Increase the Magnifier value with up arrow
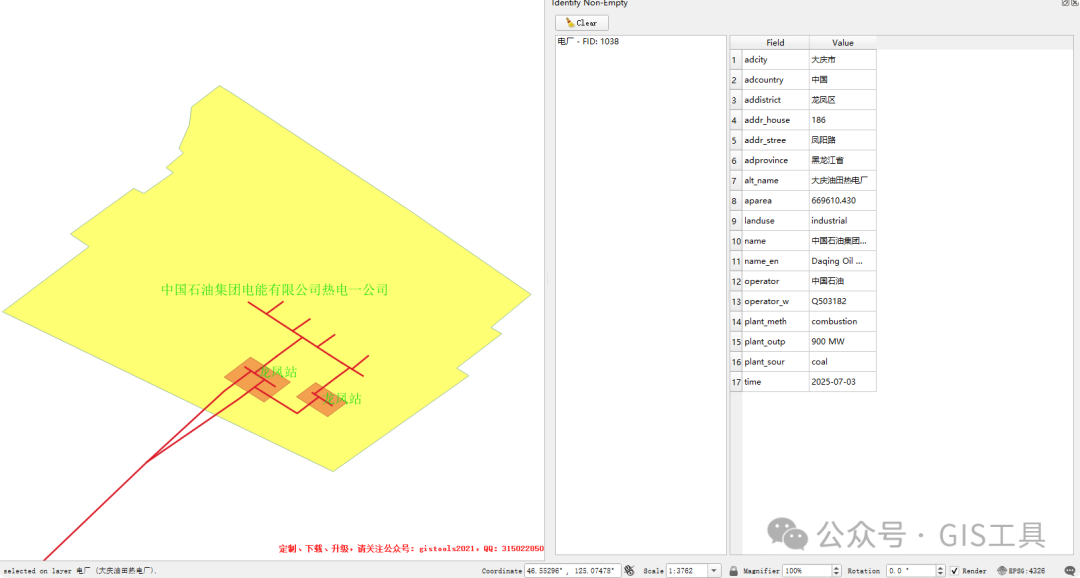This screenshot has width=1080, height=578. tap(837, 568)
